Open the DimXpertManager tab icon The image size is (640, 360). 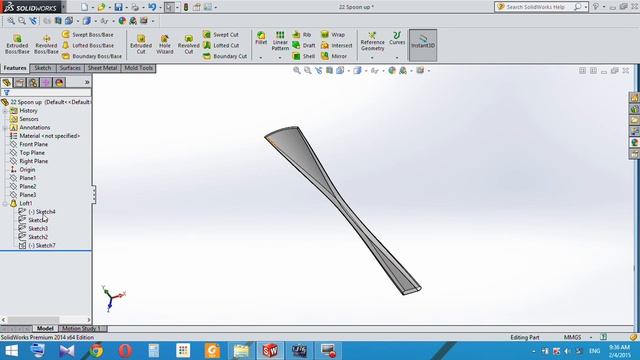pyautogui.click(x=46, y=82)
